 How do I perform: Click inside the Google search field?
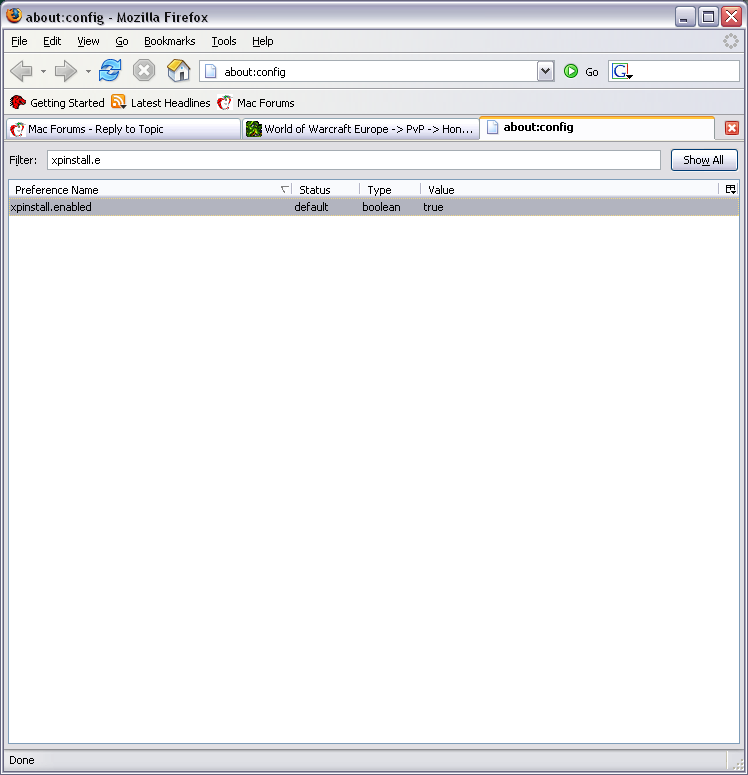685,71
